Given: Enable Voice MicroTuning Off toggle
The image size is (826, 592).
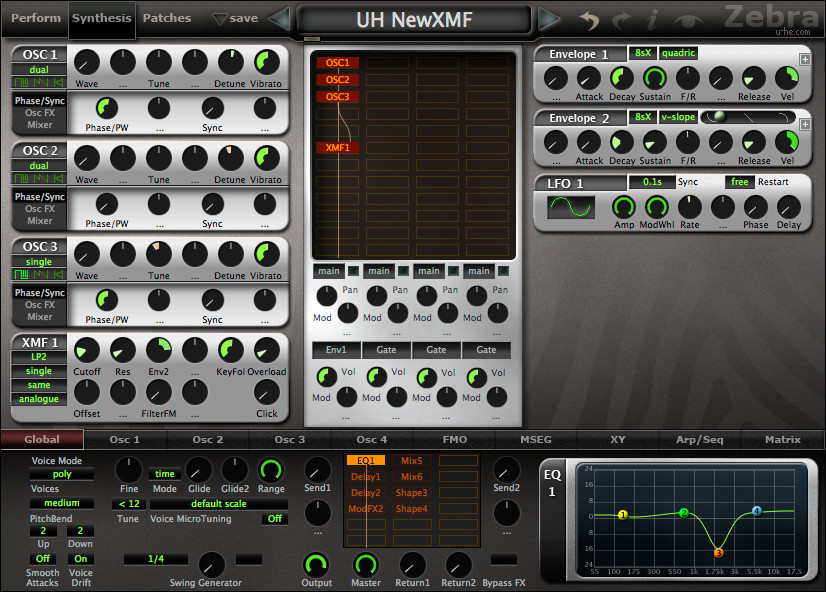Looking at the screenshot, I should [x=274, y=519].
